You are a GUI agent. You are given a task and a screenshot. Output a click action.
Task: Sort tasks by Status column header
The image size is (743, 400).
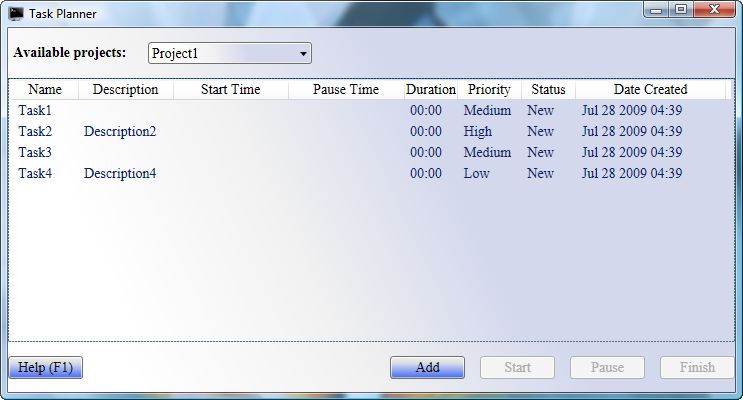tap(548, 90)
